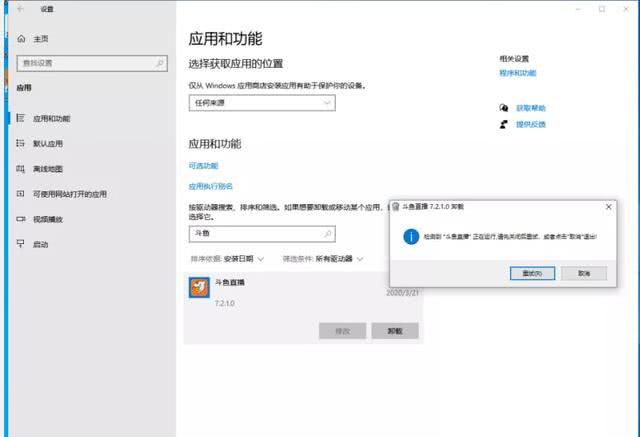This screenshot has width=640, height=437.
Task: Open the 程序和功能 related settings link
Action: pos(518,73)
